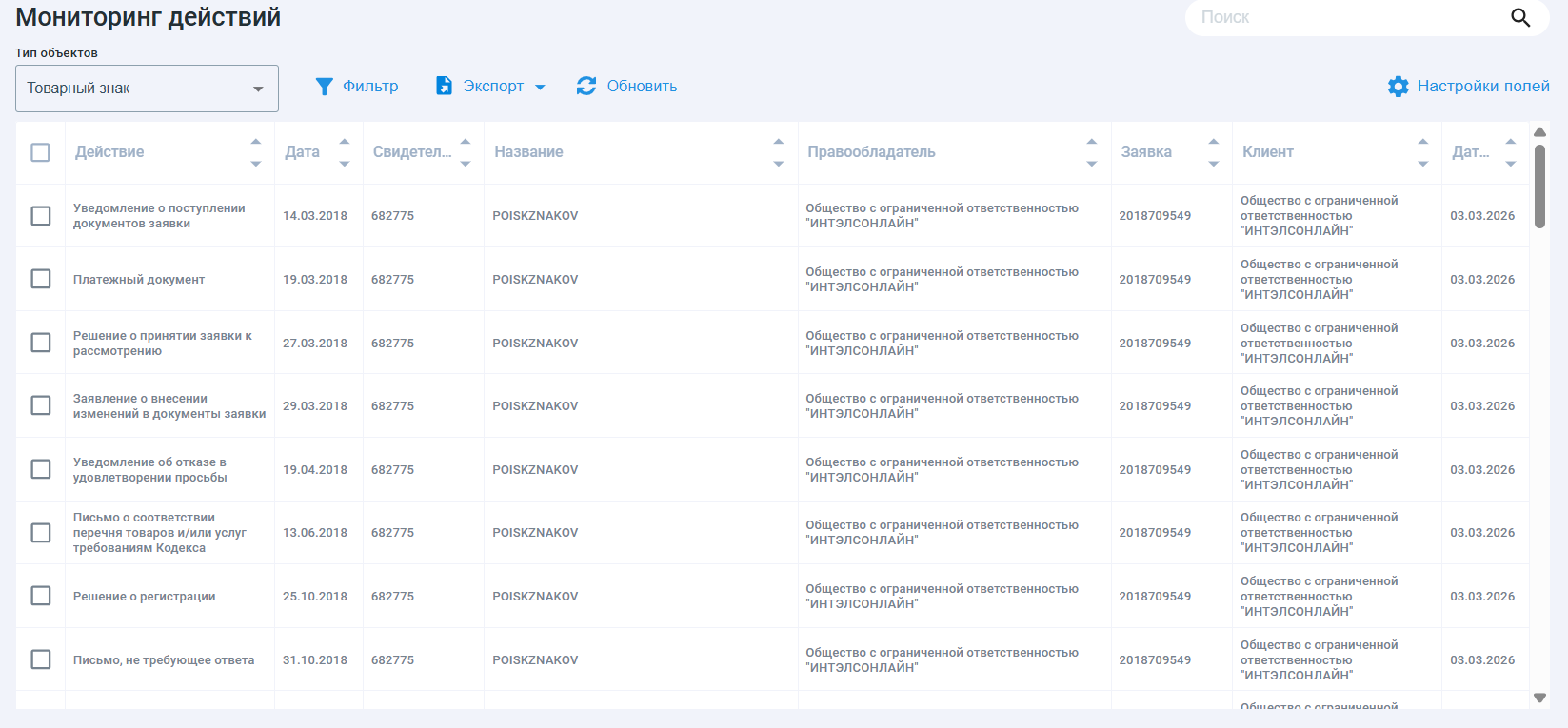
Task: Click the vertical scrollbar thumb of the table
Action: (x=1539, y=186)
